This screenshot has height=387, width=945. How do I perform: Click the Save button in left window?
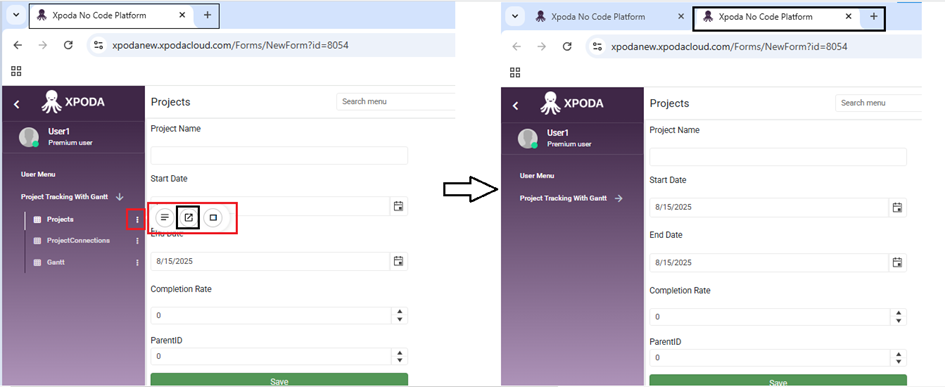point(279,380)
